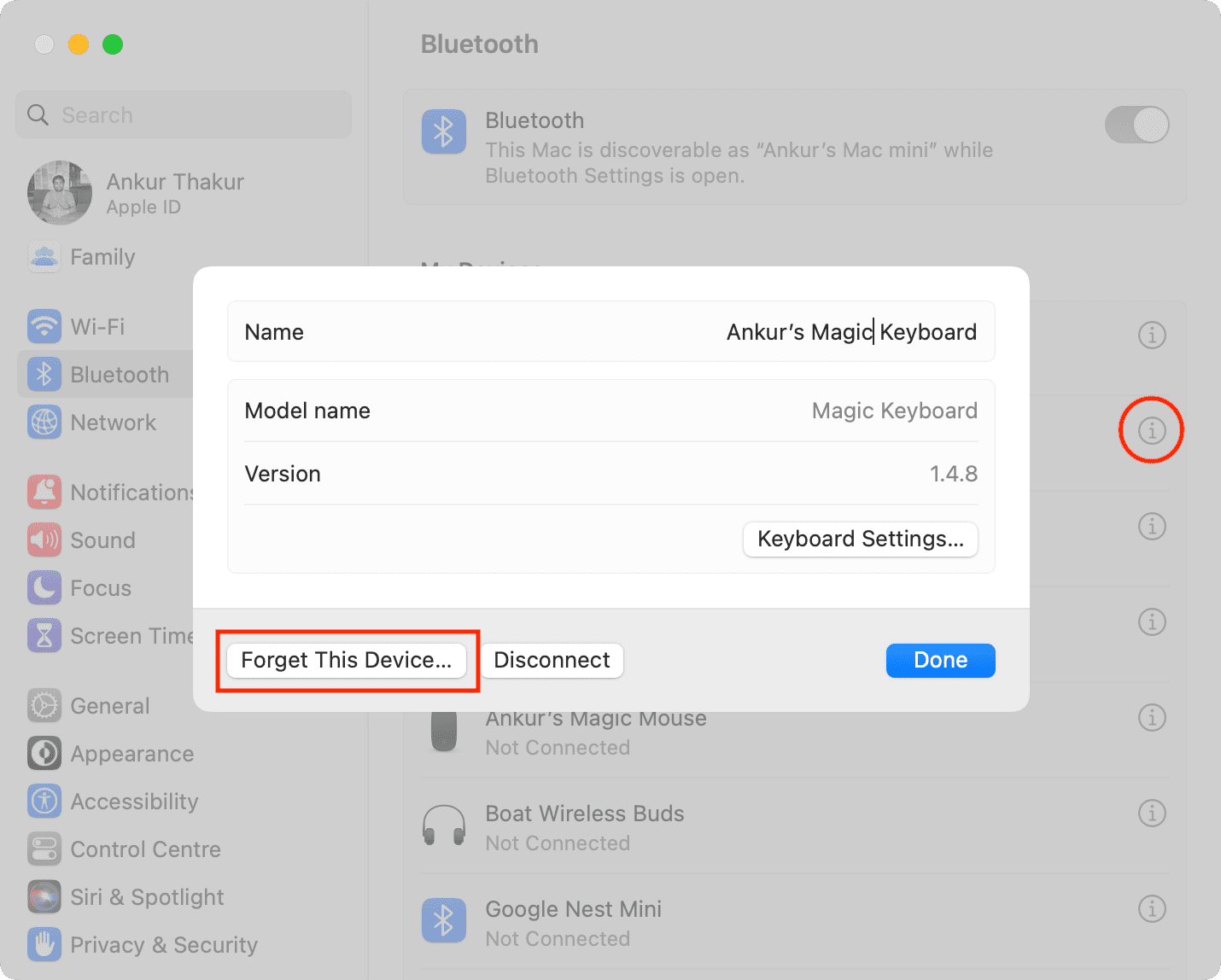The height and width of the screenshot is (980, 1221).
Task: Open the Screen Time hourglass icon
Action: pos(44,635)
